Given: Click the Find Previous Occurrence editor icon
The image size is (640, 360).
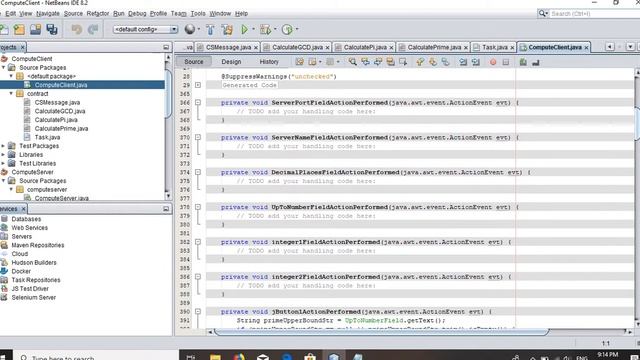Looking at the screenshot, I should 365,62.
